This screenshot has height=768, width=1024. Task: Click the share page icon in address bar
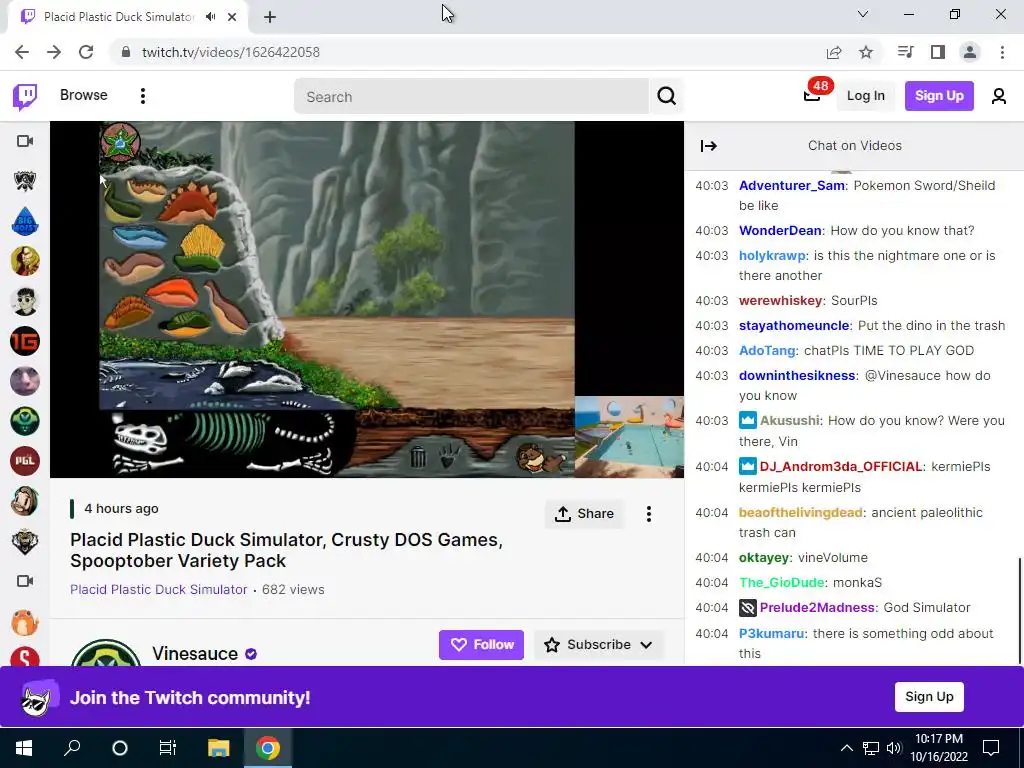(x=834, y=52)
